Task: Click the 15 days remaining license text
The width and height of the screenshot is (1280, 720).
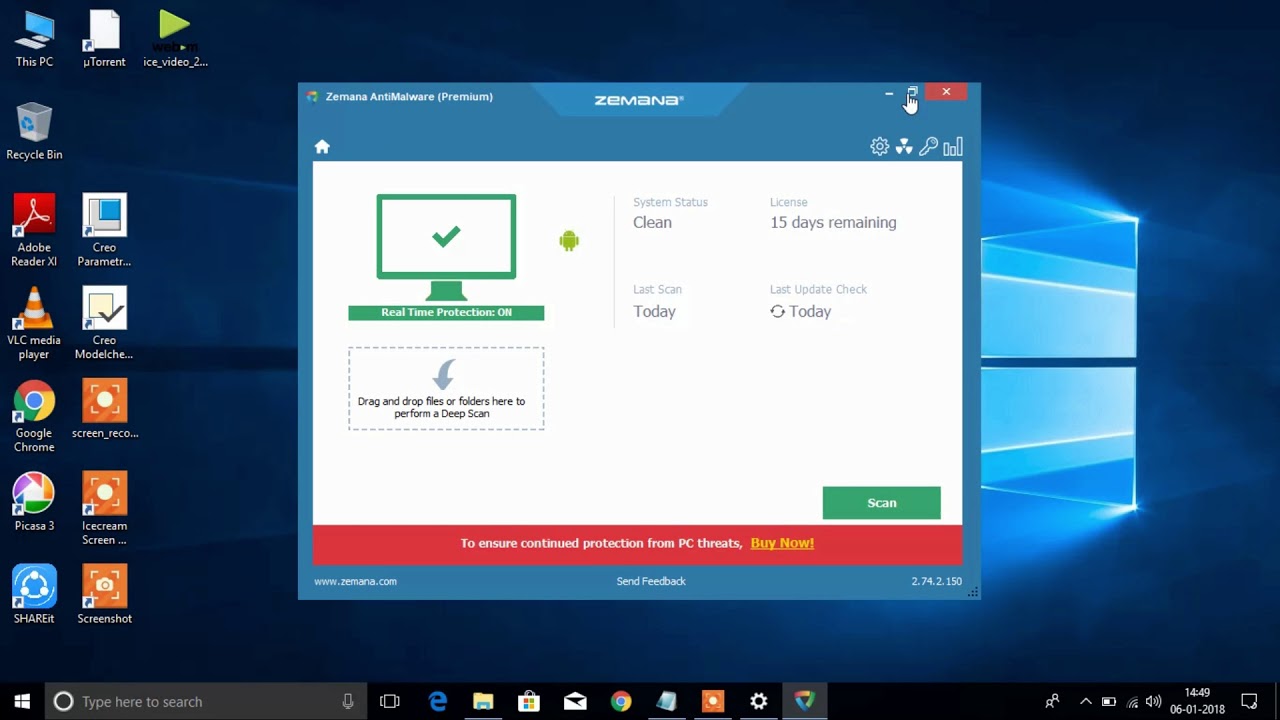Action: coord(833,222)
